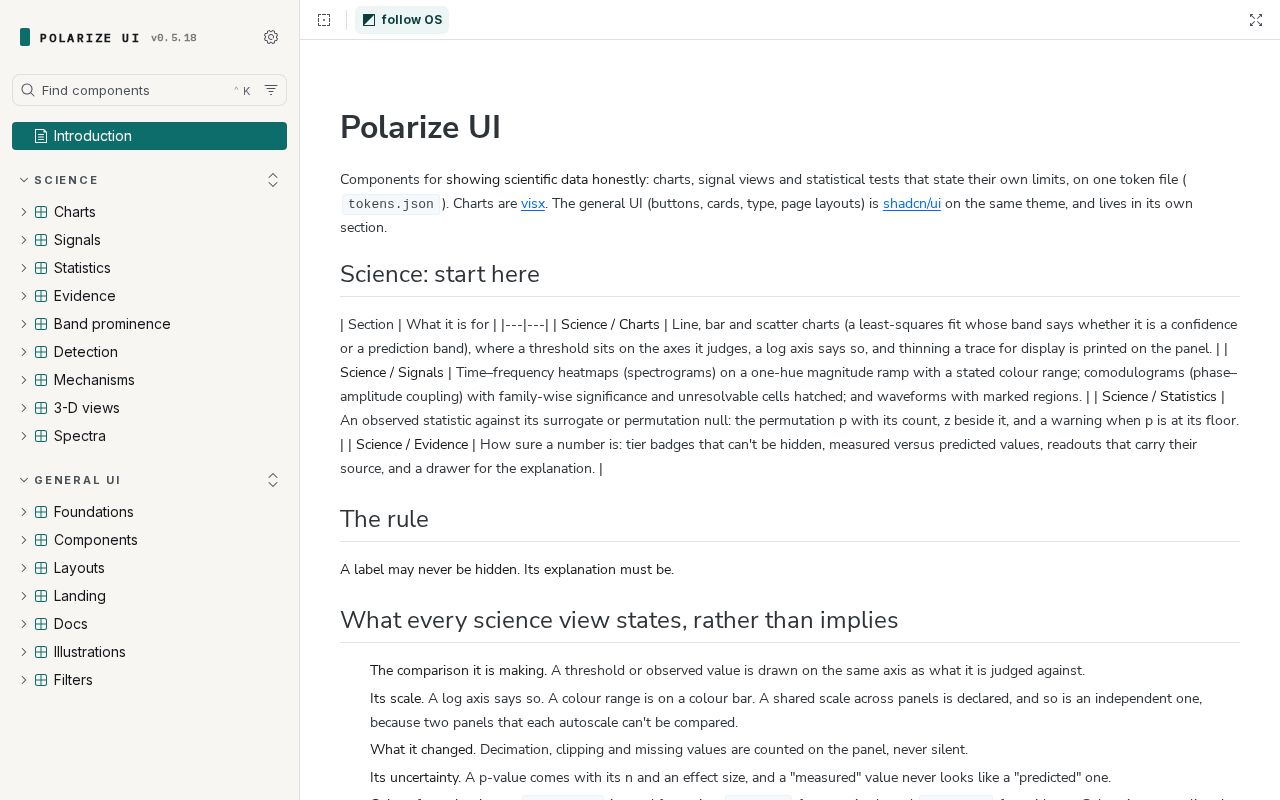The image size is (1280, 800).
Task: Click the grid icon beside Spectra
Action: pyautogui.click(x=41, y=436)
